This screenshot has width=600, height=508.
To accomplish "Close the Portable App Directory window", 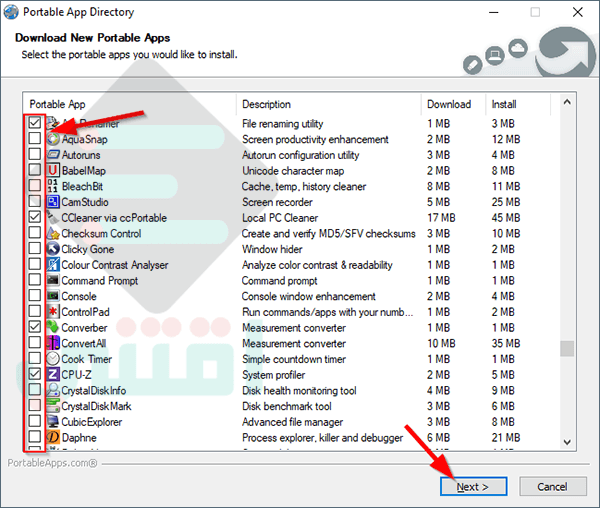I will pyautogui.click(x=578, y=12).
